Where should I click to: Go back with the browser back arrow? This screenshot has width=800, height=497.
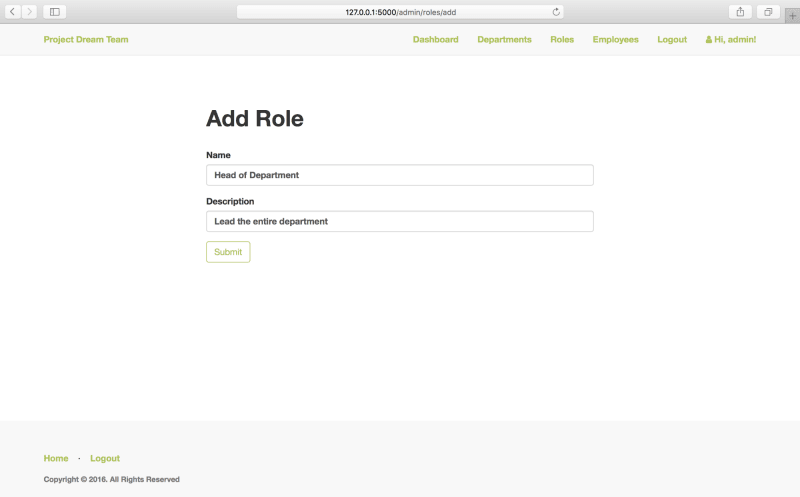(13, 12)
